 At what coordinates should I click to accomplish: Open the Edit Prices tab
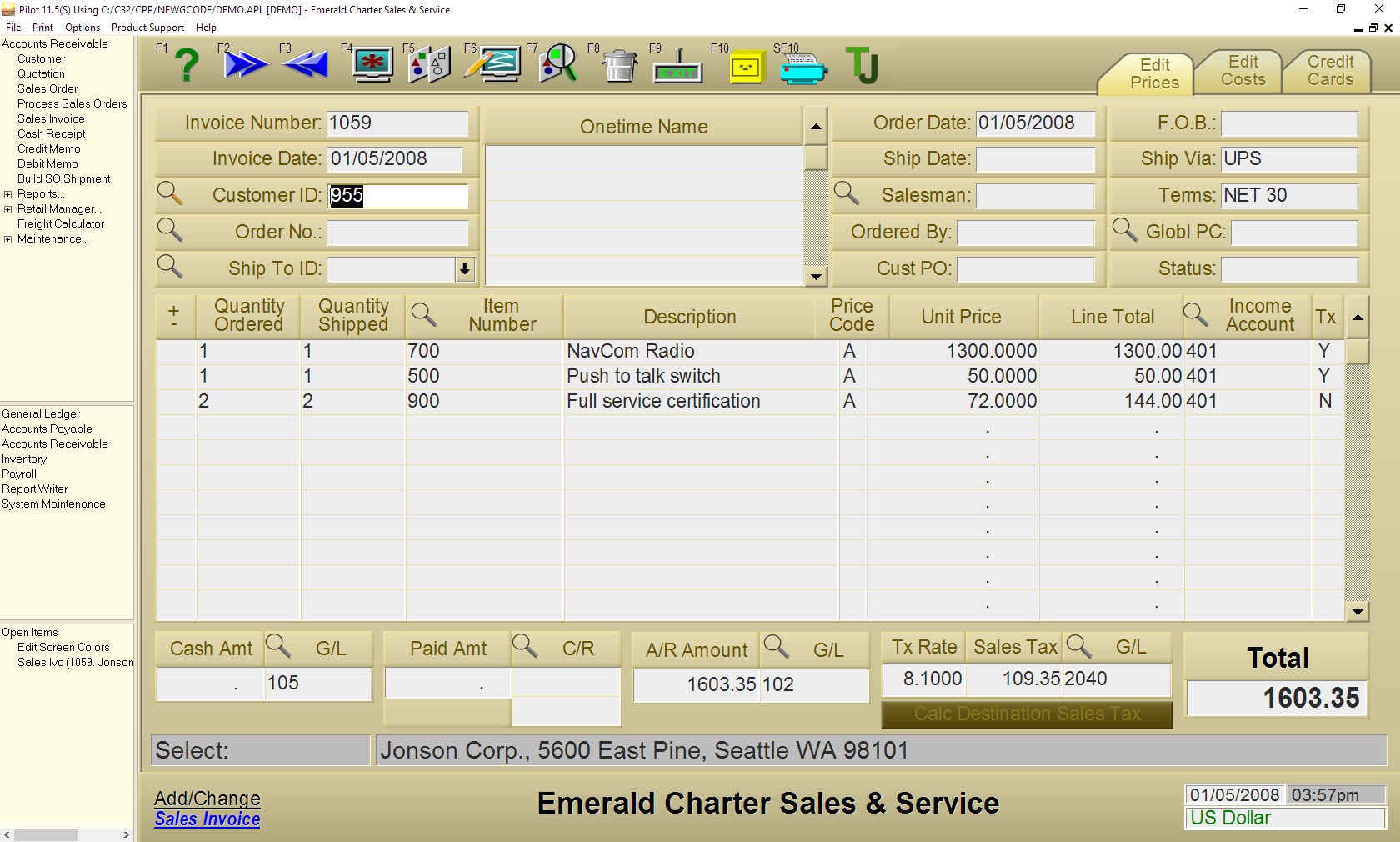tap(1153, 73)
